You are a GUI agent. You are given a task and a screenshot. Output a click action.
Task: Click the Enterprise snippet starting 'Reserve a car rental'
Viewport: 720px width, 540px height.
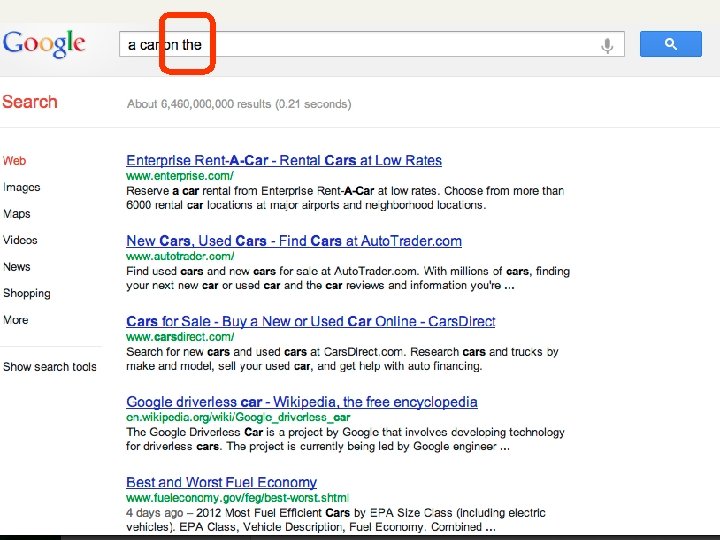pos(345,198)
